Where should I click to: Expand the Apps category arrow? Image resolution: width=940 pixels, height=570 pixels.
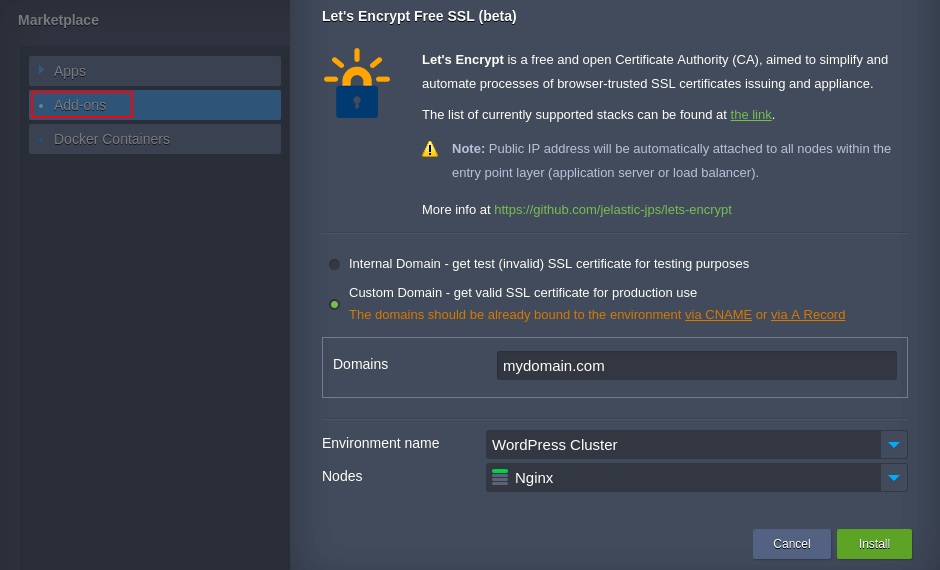point(41,70)
